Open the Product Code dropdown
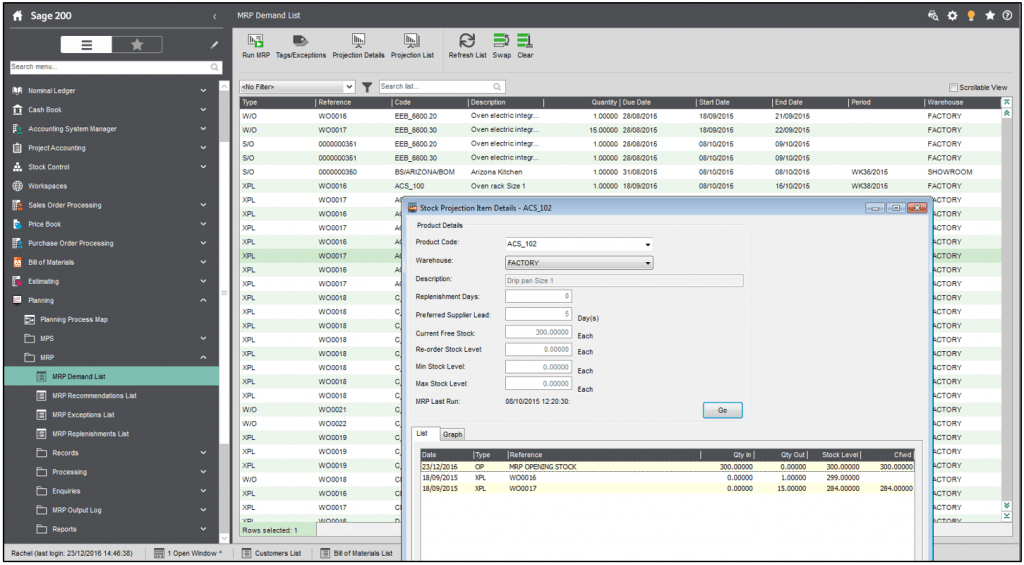The height and width of the screenshot is (565, 1024). [648, 245]
